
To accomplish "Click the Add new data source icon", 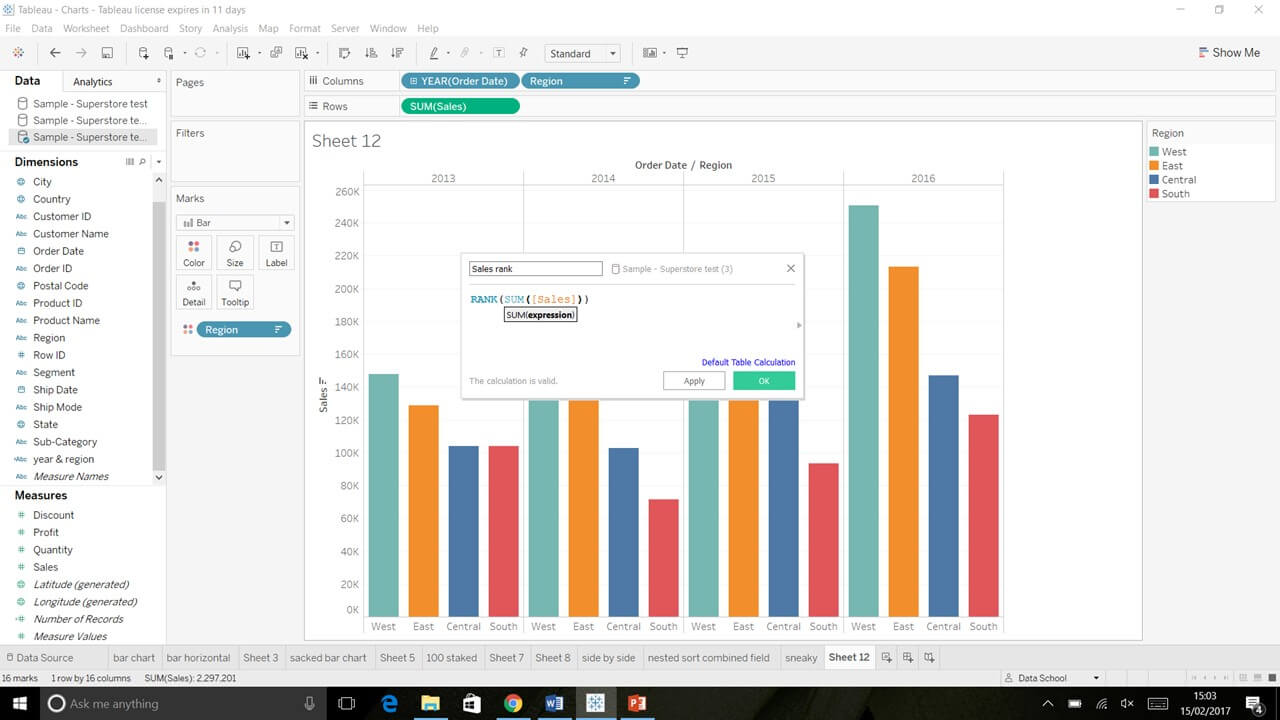I will (x=144, y=53).
